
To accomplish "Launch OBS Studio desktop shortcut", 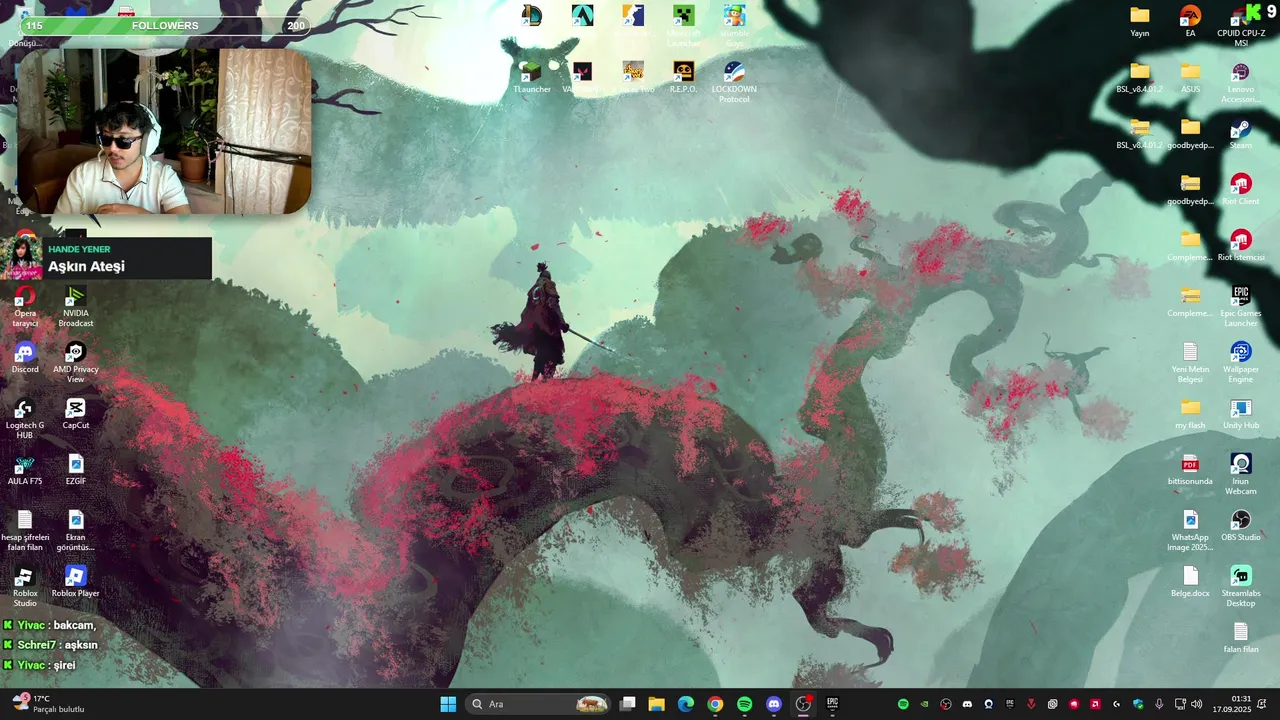I will point(1241,525).
